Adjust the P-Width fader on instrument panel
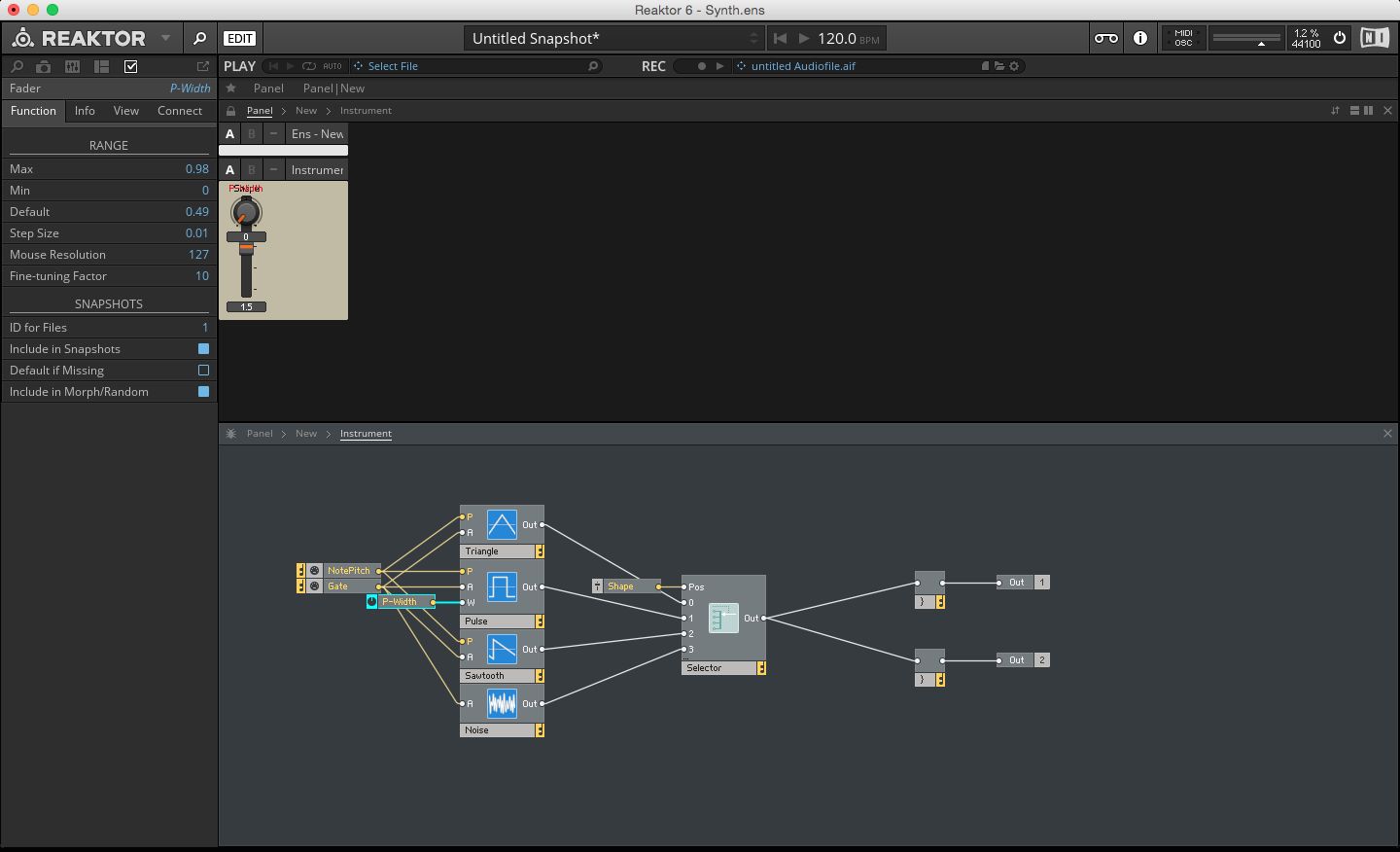 coord(246,249)
